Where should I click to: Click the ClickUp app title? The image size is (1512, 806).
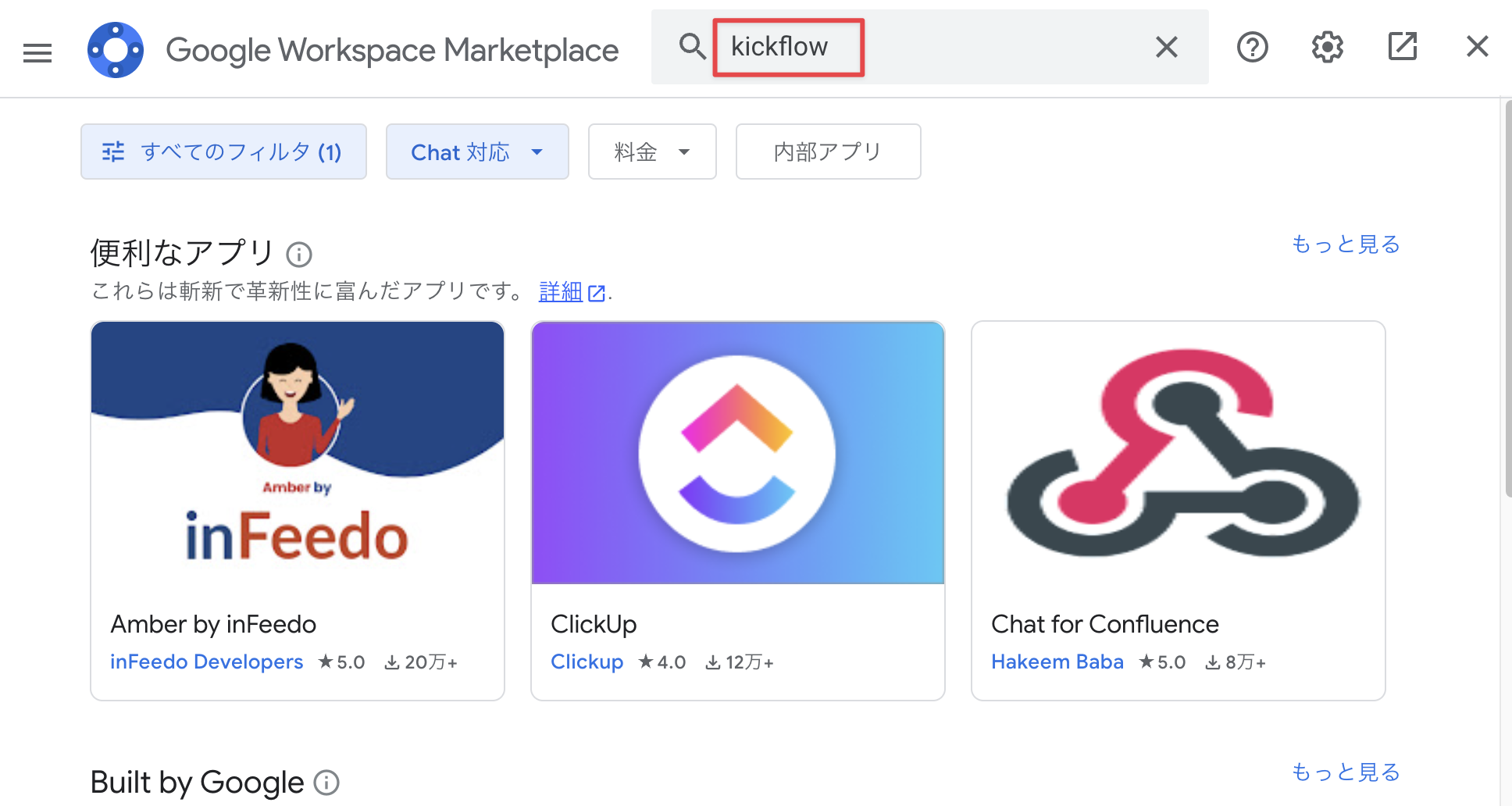point(594,624)
